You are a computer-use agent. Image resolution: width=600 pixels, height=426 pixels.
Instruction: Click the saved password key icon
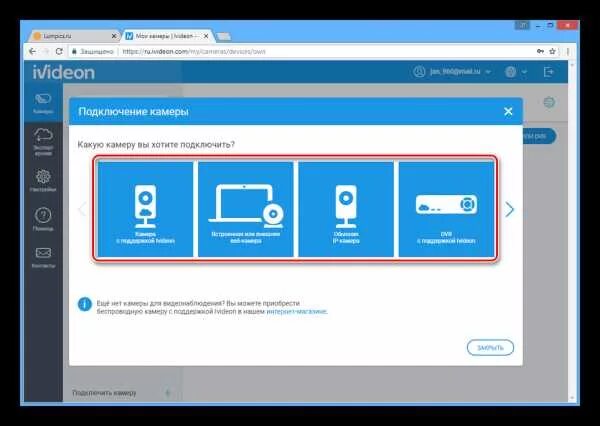pos(540,51)
